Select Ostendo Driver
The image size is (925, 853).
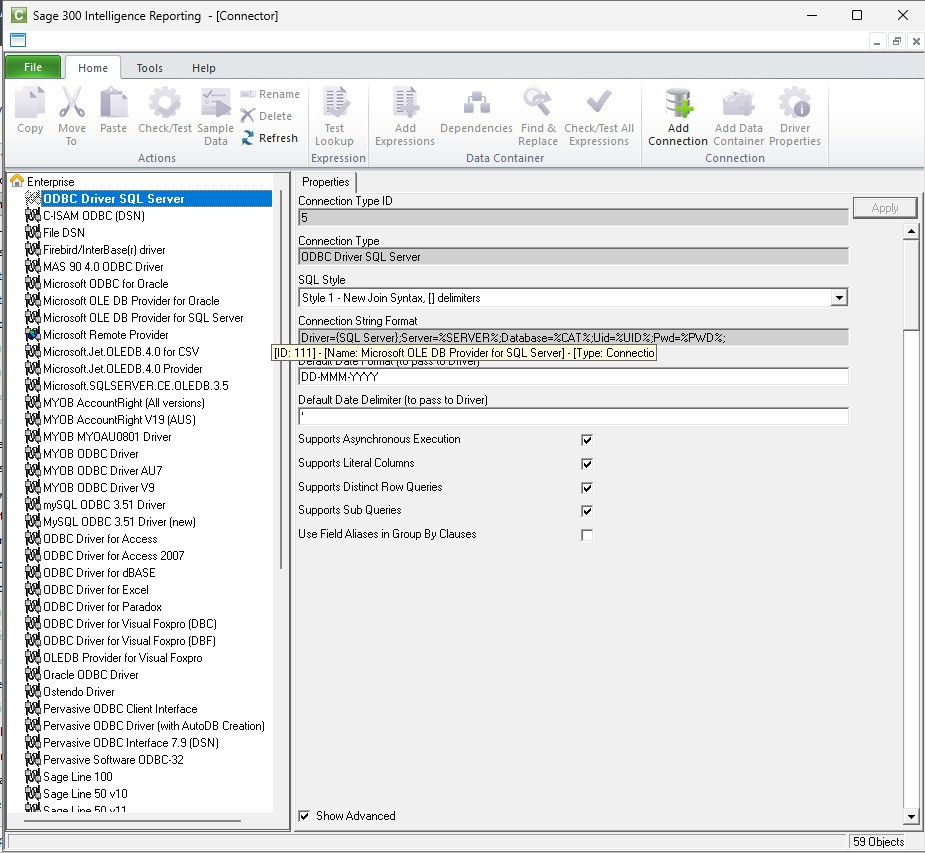(x=79, y=692)
